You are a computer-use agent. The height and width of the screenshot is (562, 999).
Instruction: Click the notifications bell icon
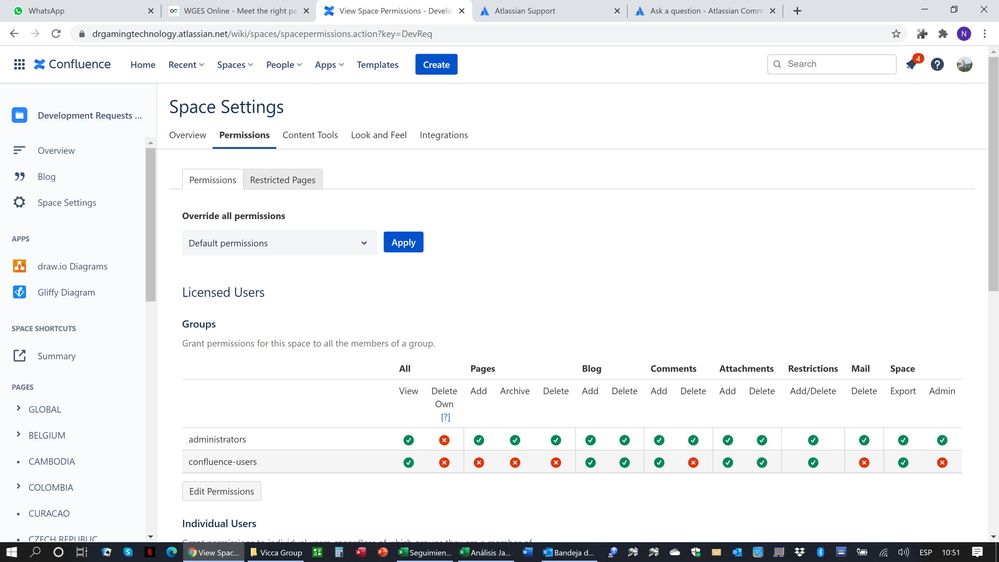(x=911, y=64)
